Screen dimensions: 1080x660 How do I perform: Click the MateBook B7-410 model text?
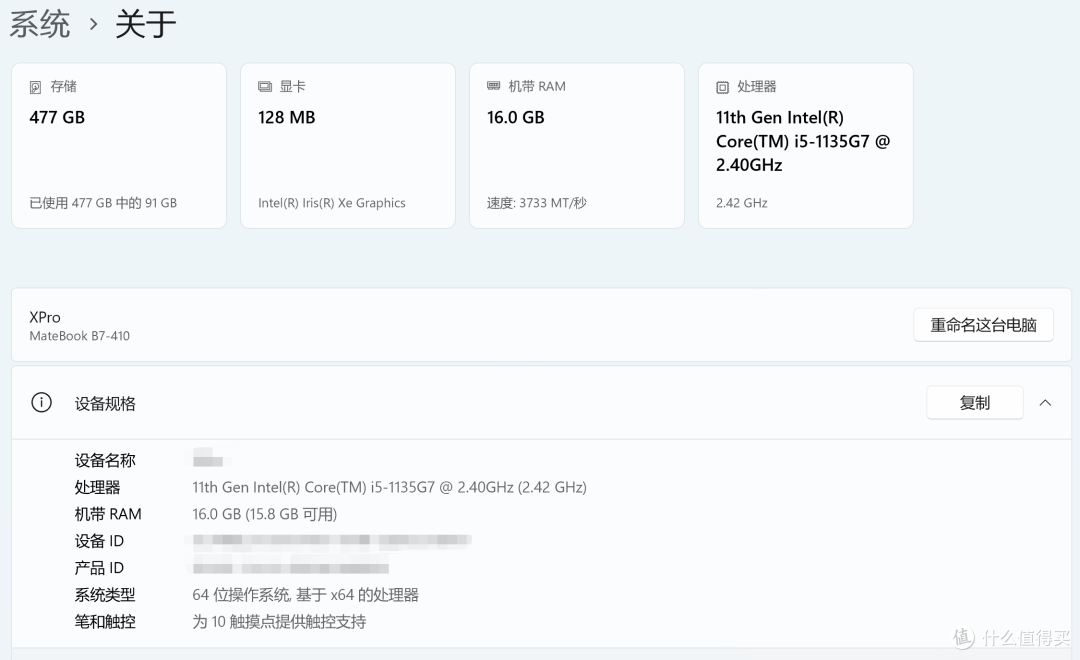coord(79,336)
